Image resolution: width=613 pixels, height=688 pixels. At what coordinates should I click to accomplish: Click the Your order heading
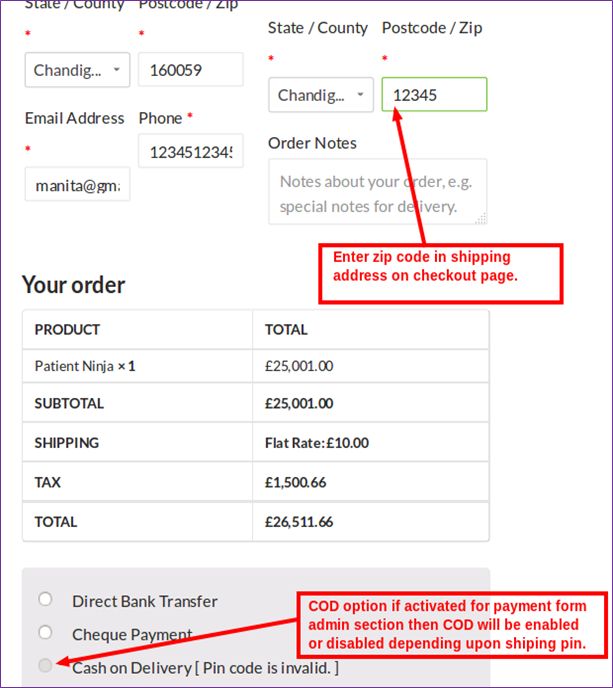coord(73,285)
